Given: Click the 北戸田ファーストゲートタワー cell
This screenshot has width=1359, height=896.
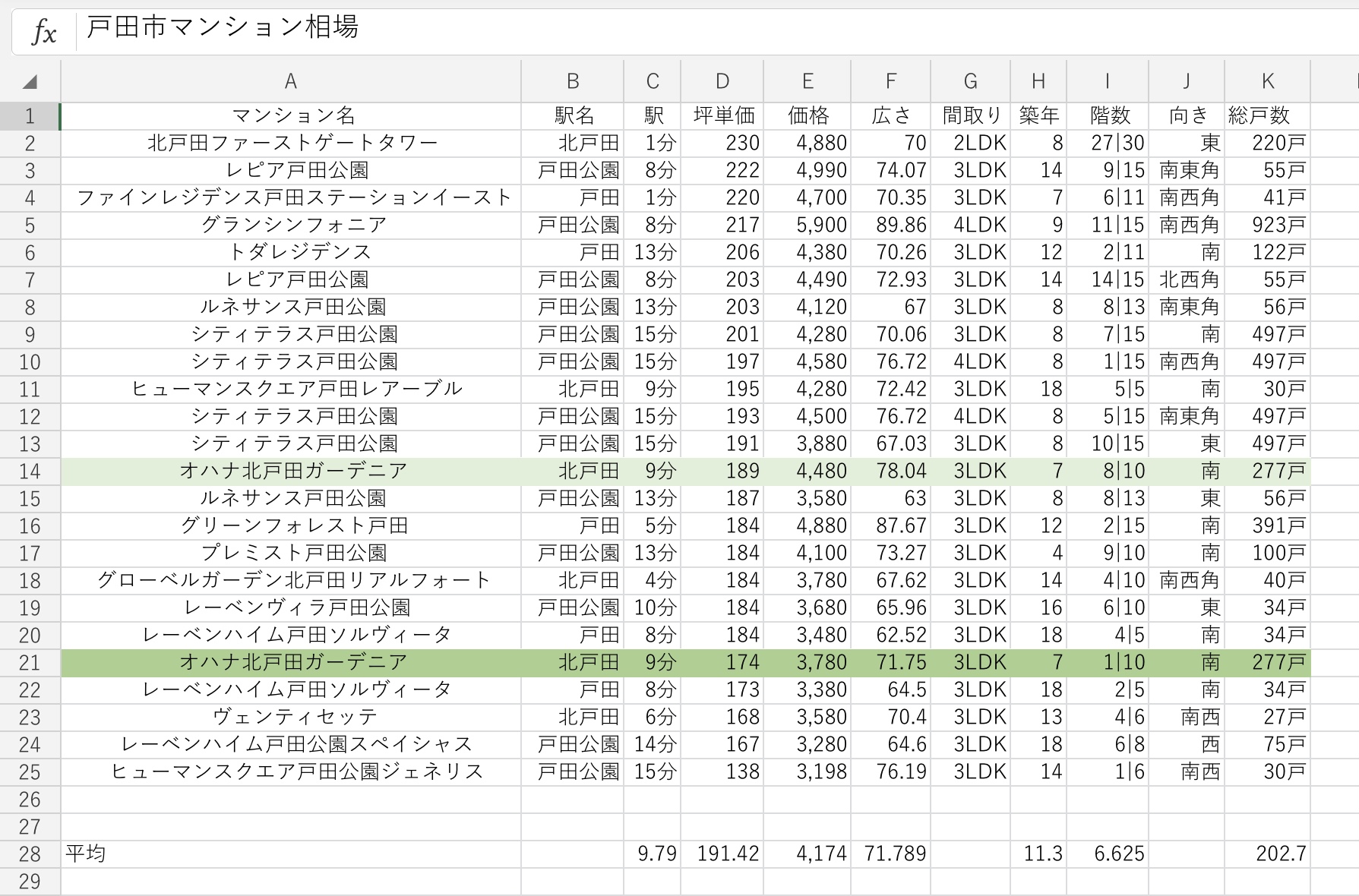Looking at the screenshot, I should [292, 144].
